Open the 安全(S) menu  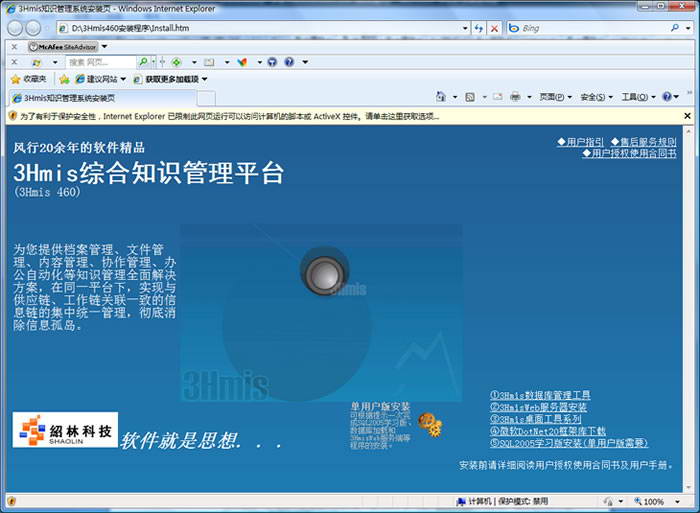point(596,97)
